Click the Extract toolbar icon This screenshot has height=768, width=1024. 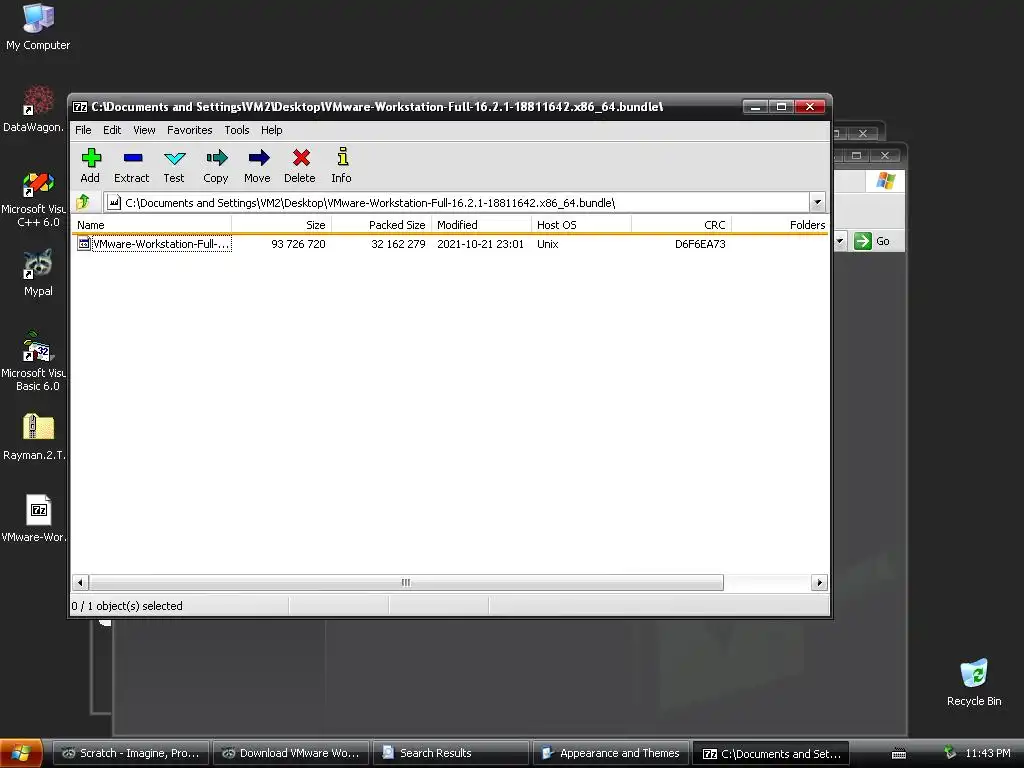click(133, 158)
